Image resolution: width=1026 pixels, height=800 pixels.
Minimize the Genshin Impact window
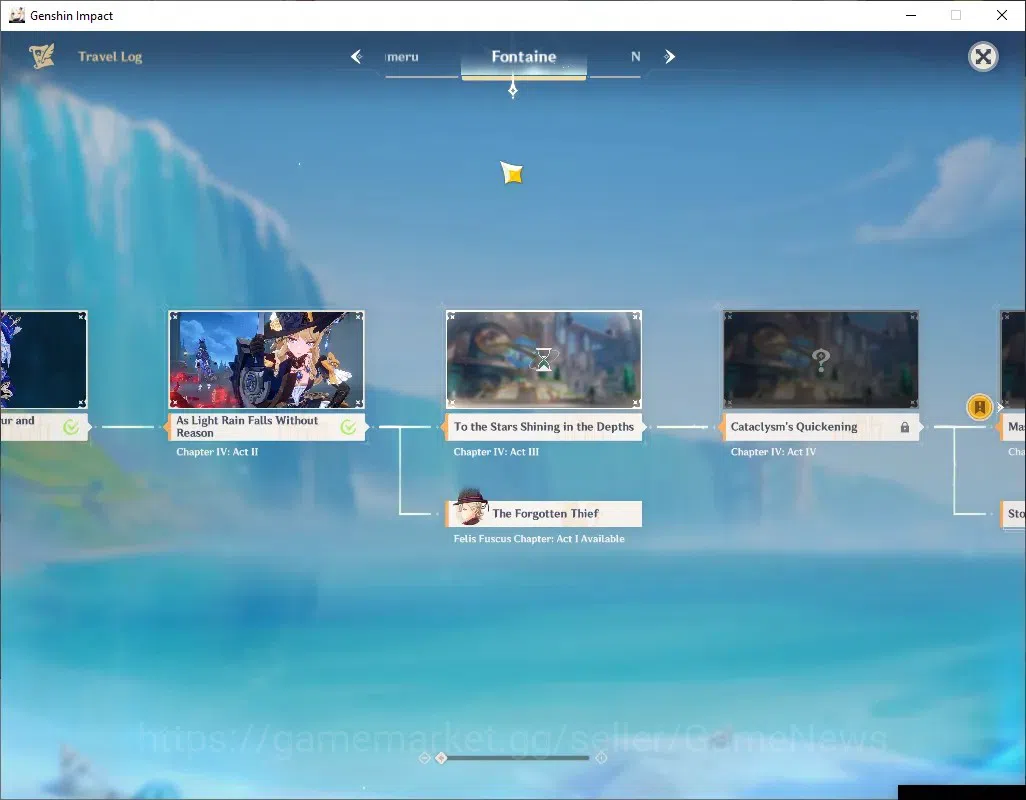[910, 15]
